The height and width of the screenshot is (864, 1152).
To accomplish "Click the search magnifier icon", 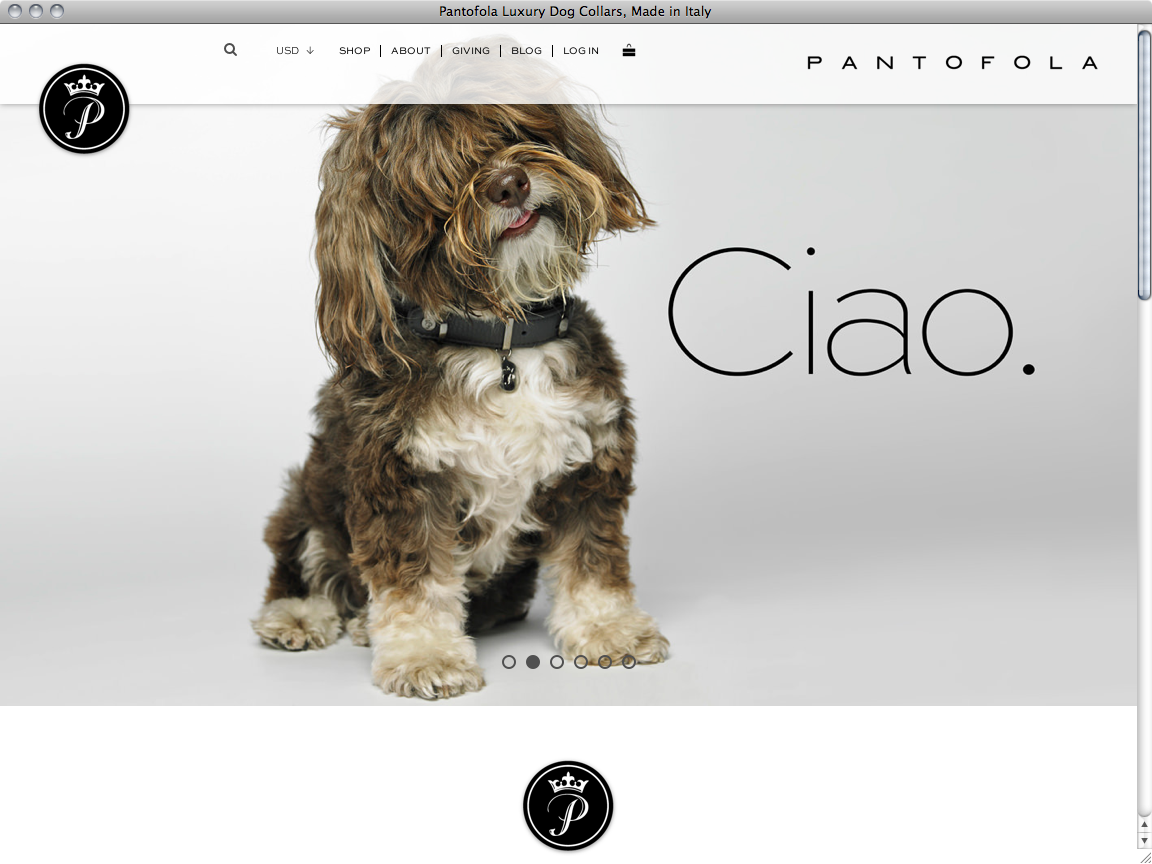I will [x=231, y=50].
